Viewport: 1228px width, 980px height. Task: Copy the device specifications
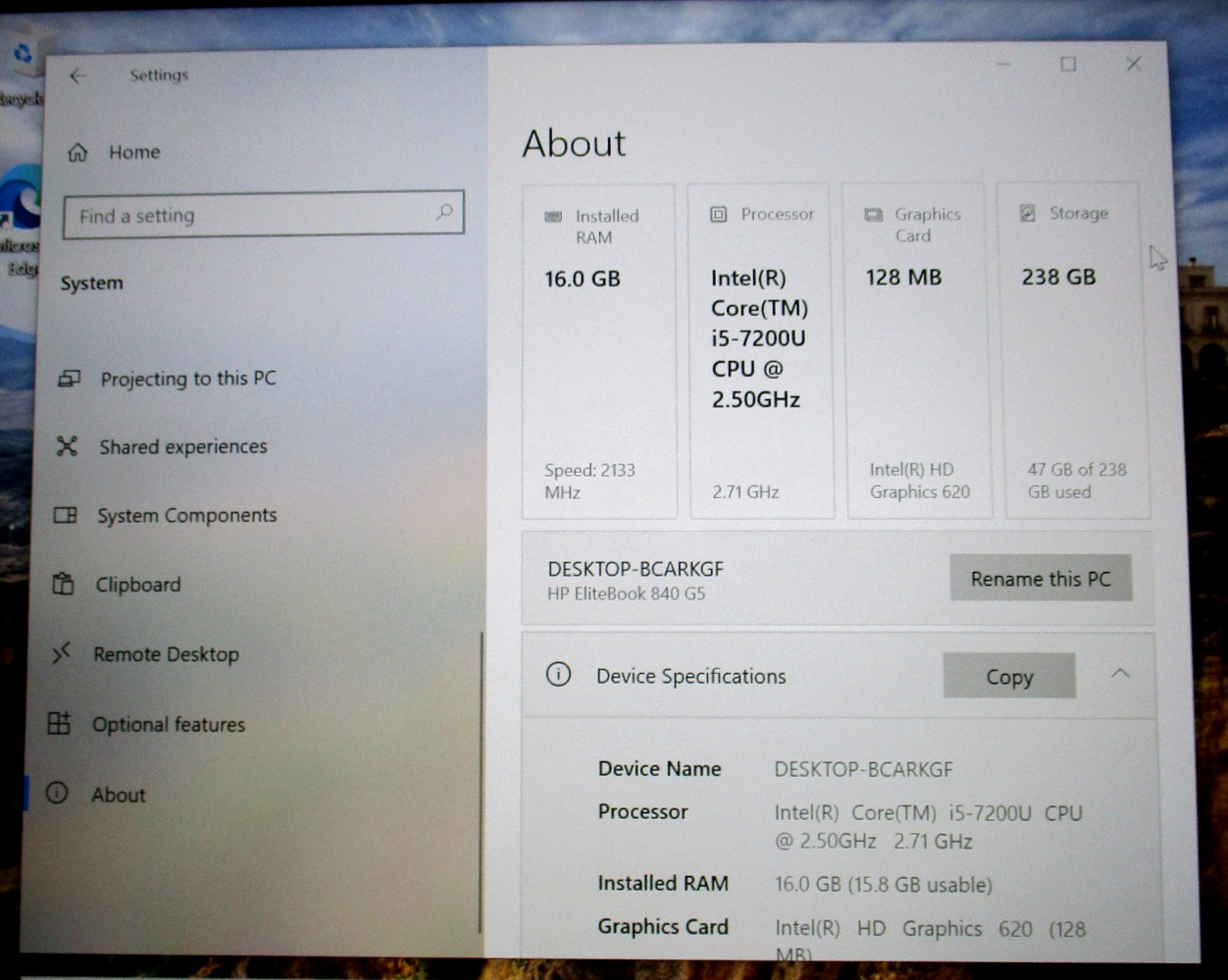[x=1009, y=677]
